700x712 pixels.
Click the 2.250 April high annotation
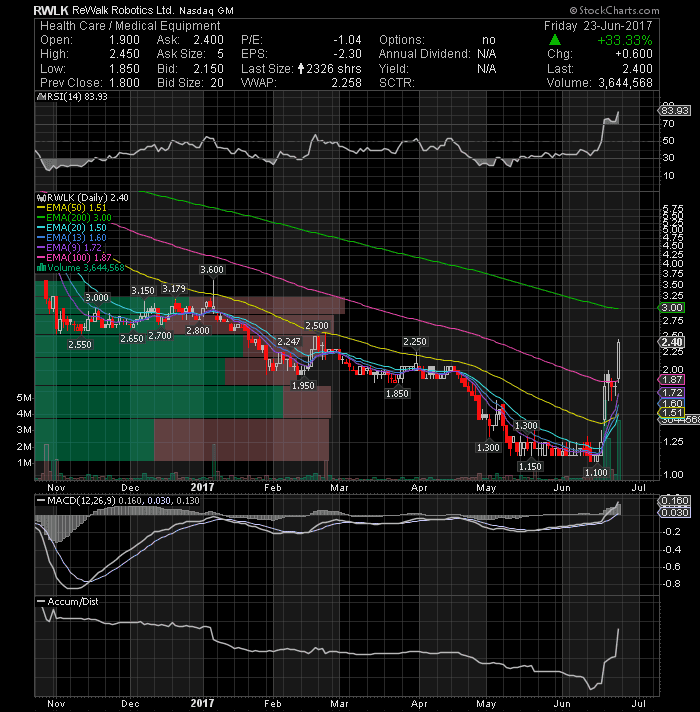coord(415,342)
